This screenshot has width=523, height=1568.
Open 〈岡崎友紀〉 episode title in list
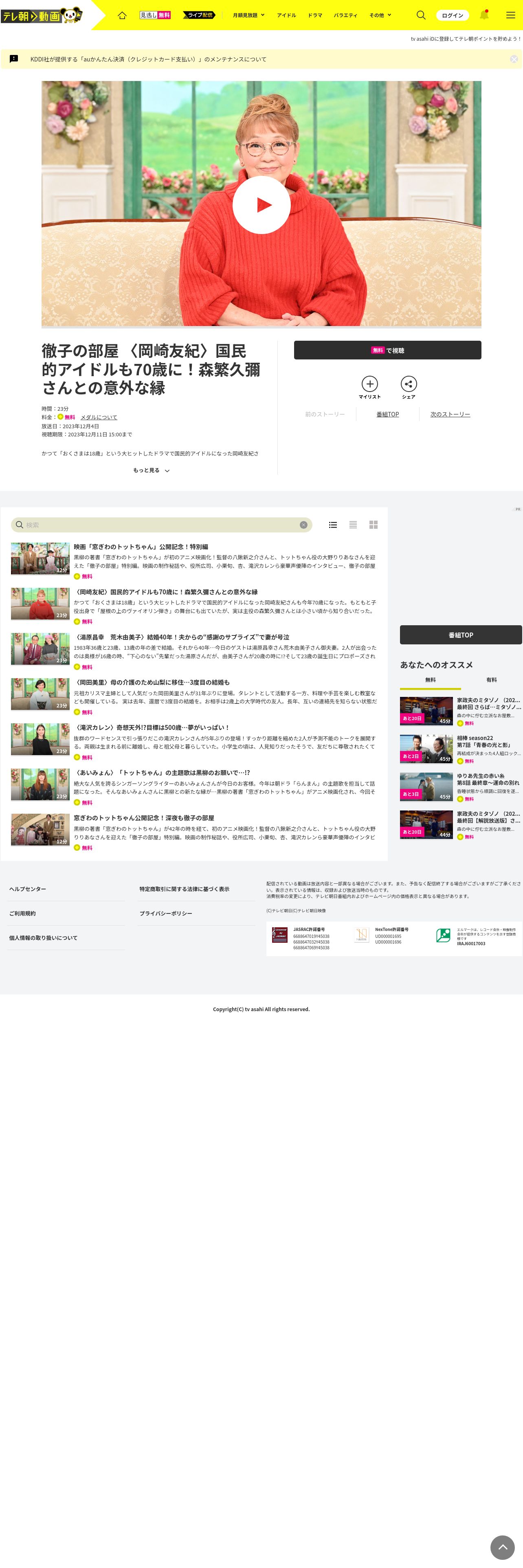tap(166, 591)
